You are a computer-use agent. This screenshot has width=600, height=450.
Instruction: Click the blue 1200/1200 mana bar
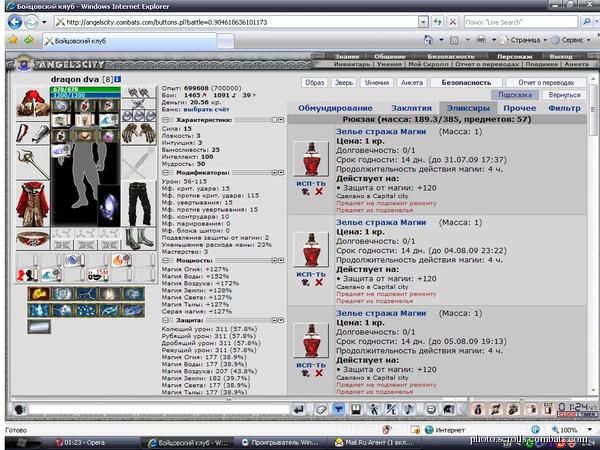(x=85, y=95)
